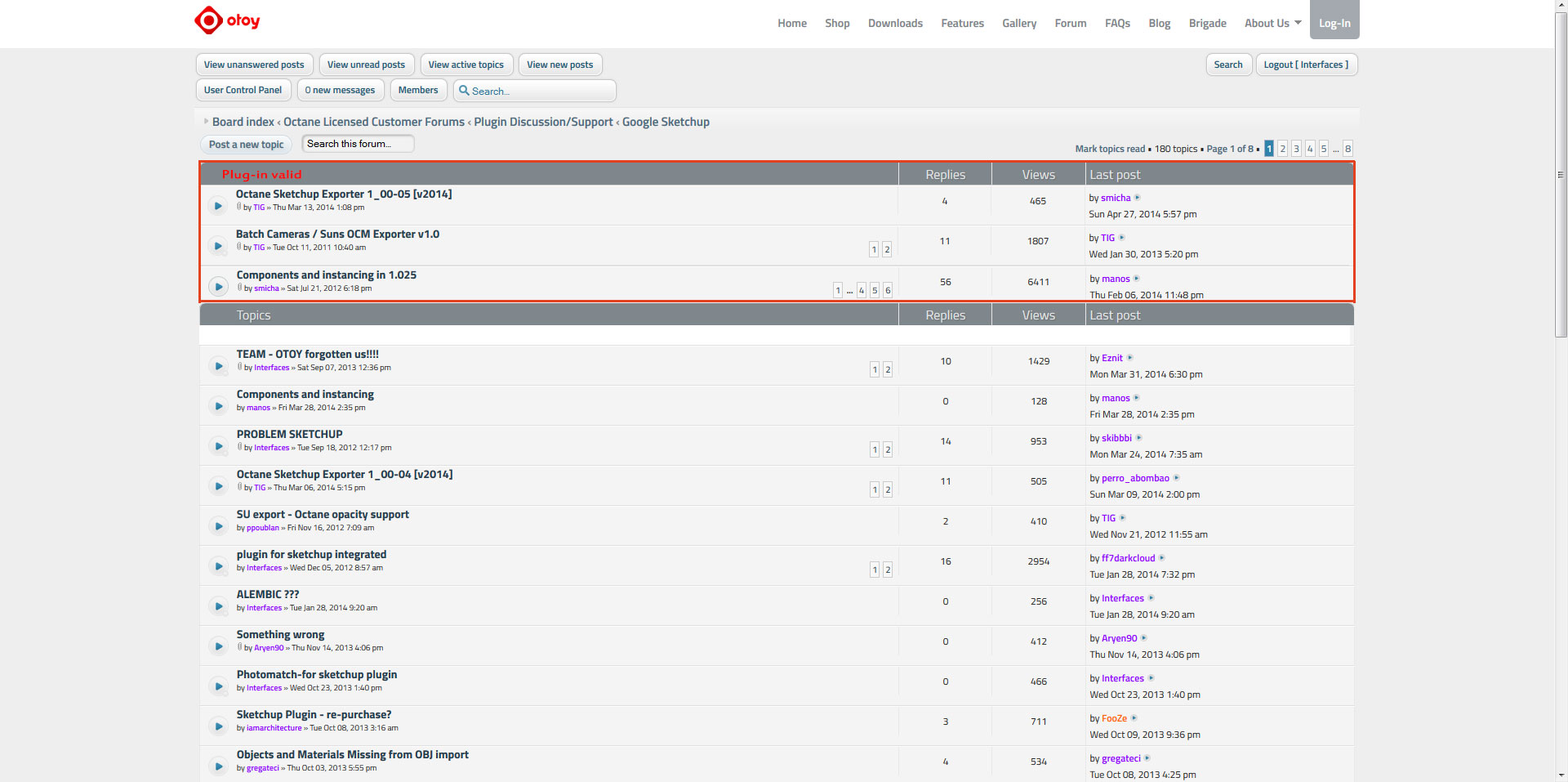This screenshot has height=782, width=1568.
Task: Click topic icon beside Components and instancing in 1.025
Action: click(x=218, y=286)
